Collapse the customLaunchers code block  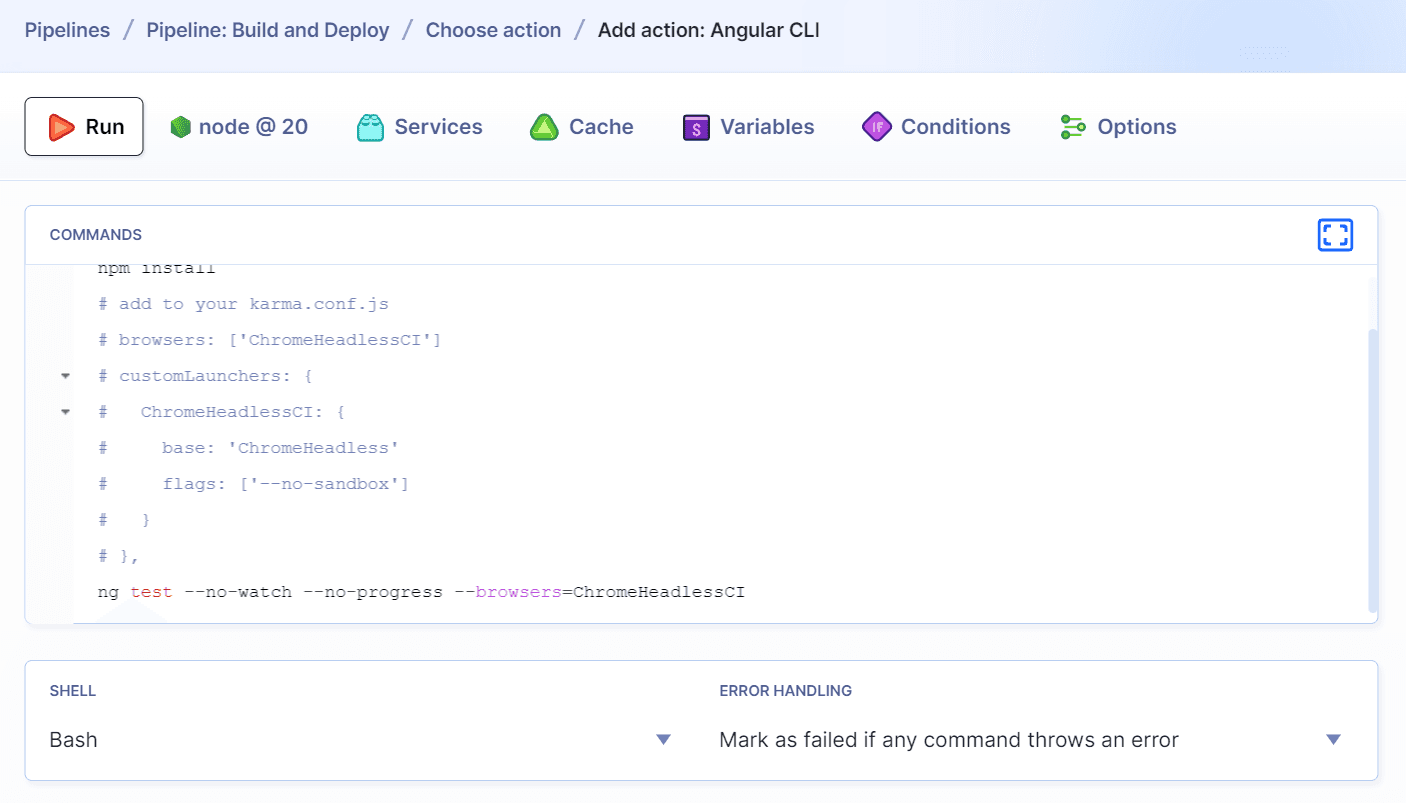click(x=65, y=375)
